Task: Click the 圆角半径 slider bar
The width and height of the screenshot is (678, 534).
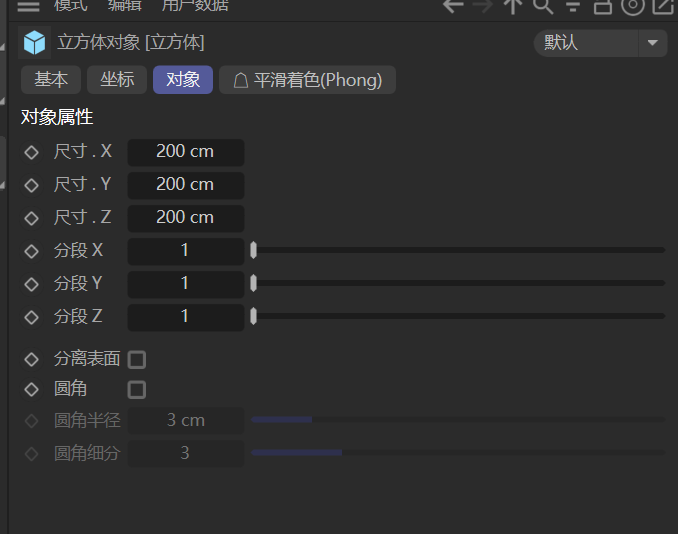Action: tap(458, 419)
